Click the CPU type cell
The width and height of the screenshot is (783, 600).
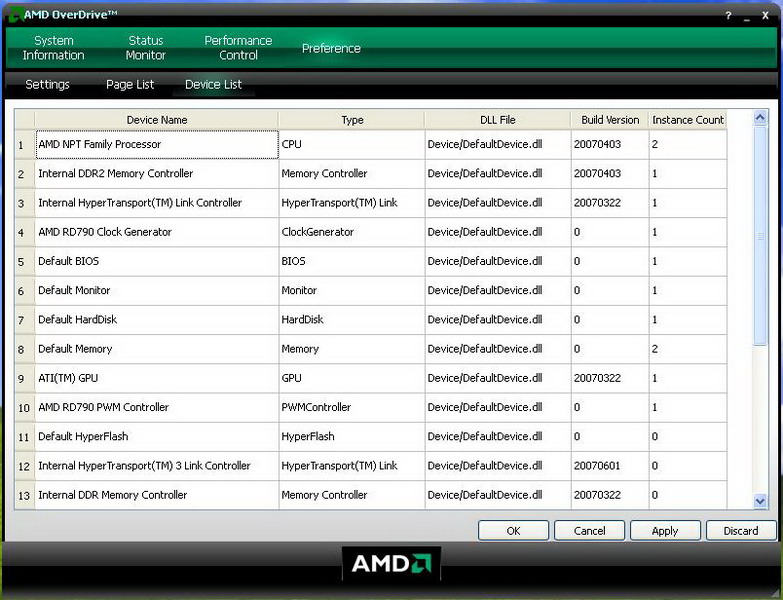tap(352, 145)
